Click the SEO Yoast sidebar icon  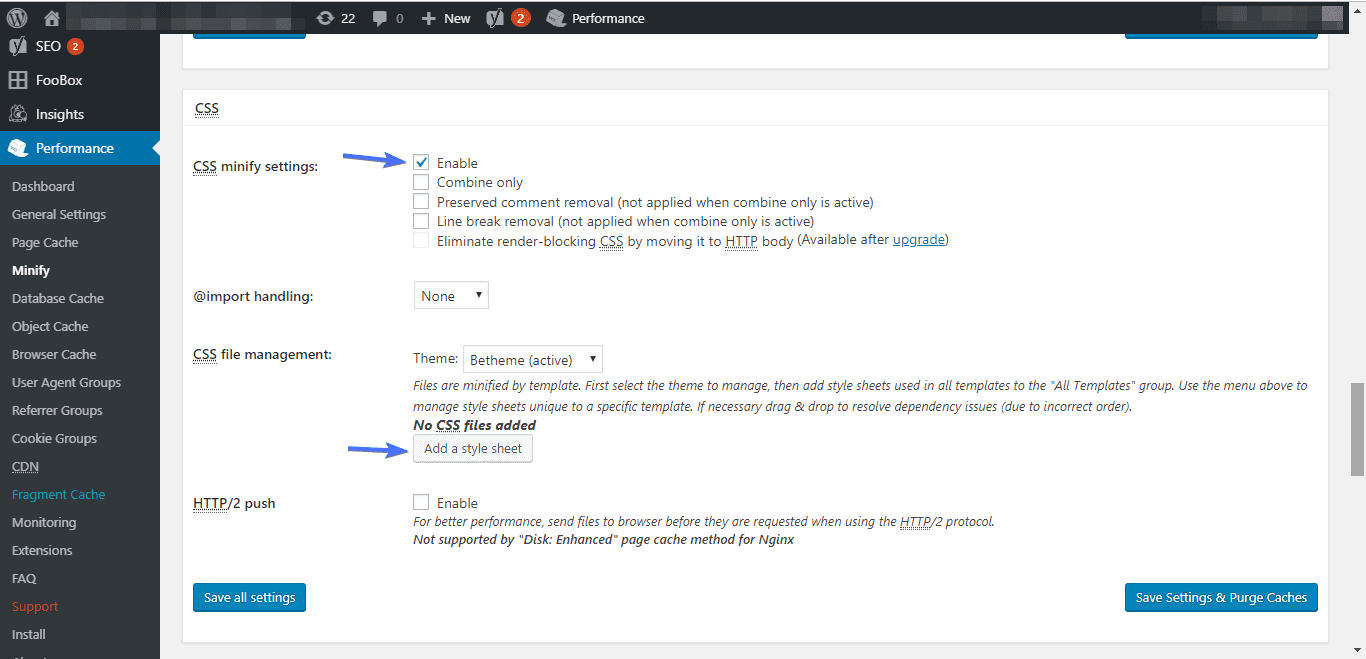[17, 46]
